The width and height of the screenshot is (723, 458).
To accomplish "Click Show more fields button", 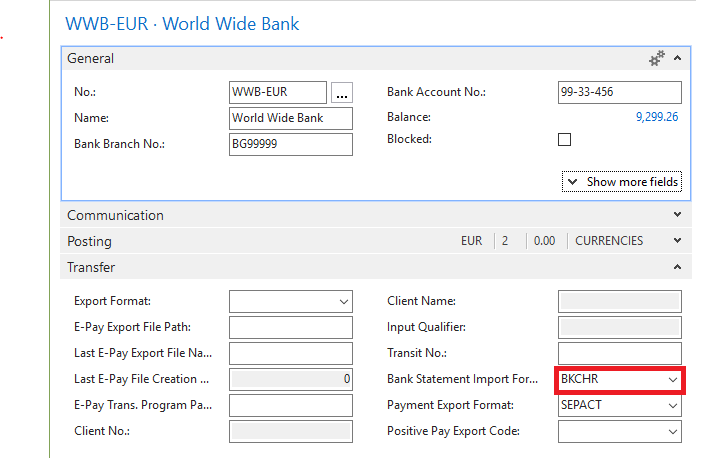I will point(621,182).
